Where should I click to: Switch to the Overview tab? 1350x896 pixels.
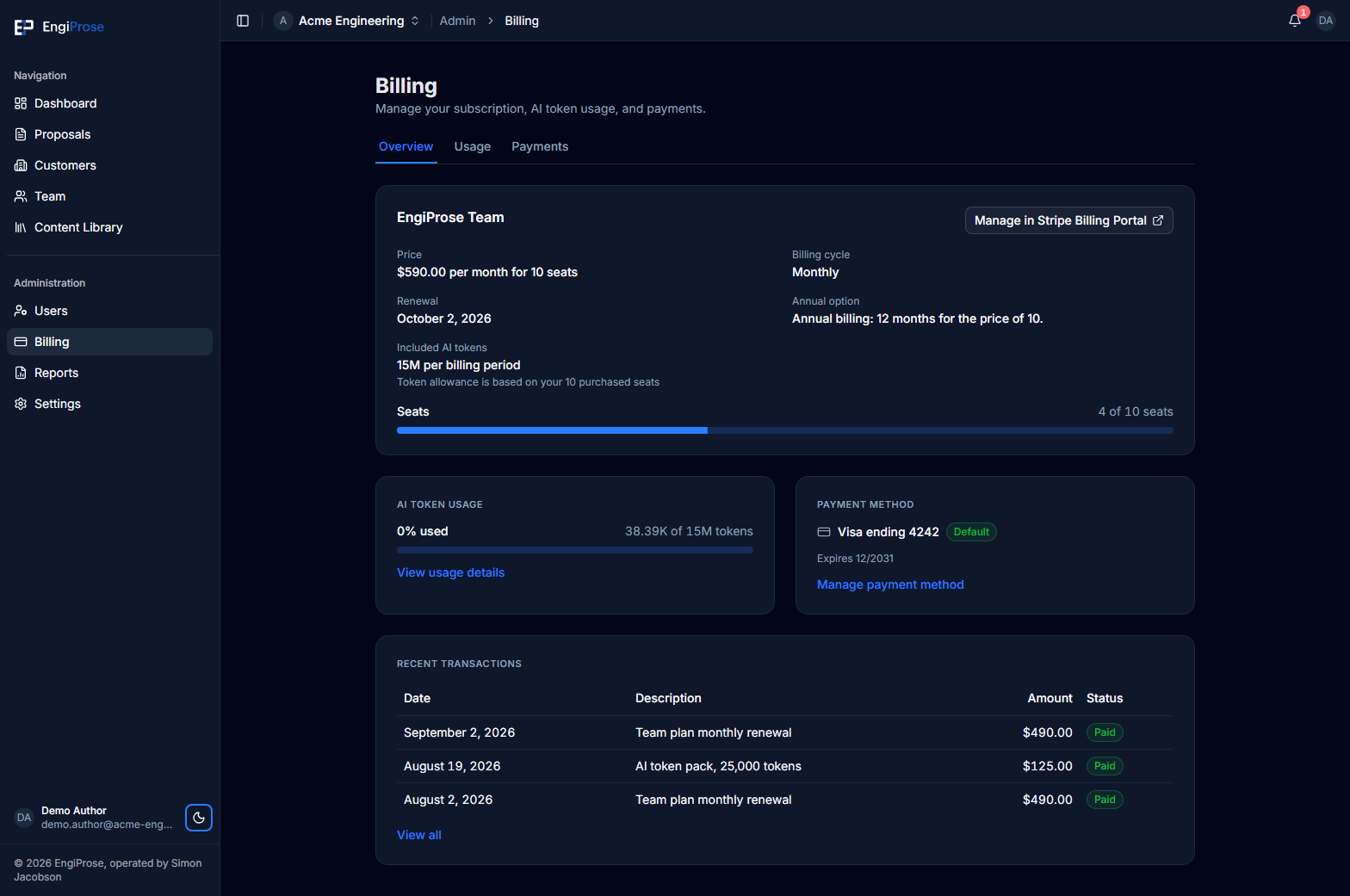pyautogui.click(x=406, y=147)
